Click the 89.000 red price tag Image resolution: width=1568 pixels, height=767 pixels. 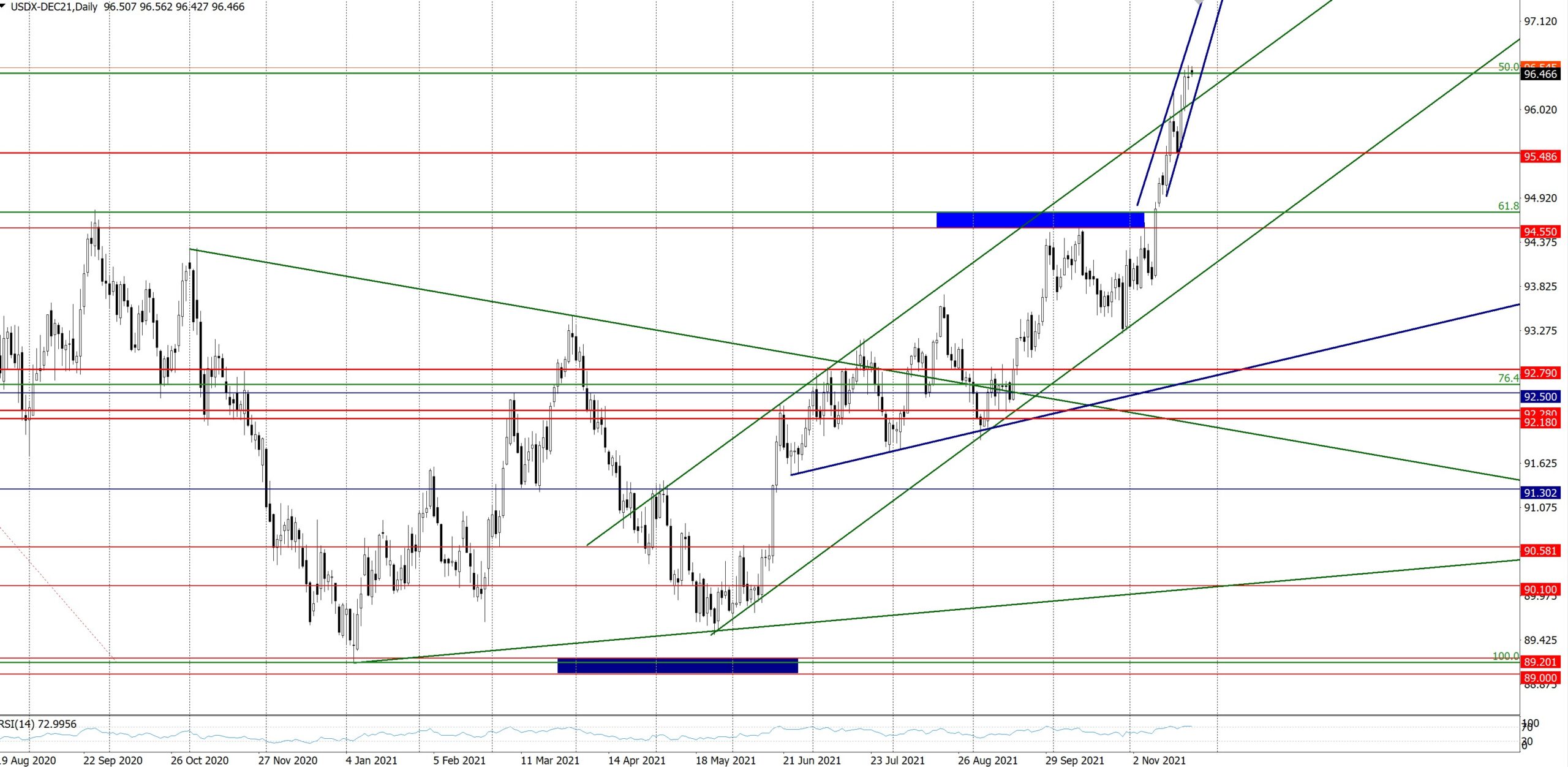[x=1540, y=678]
